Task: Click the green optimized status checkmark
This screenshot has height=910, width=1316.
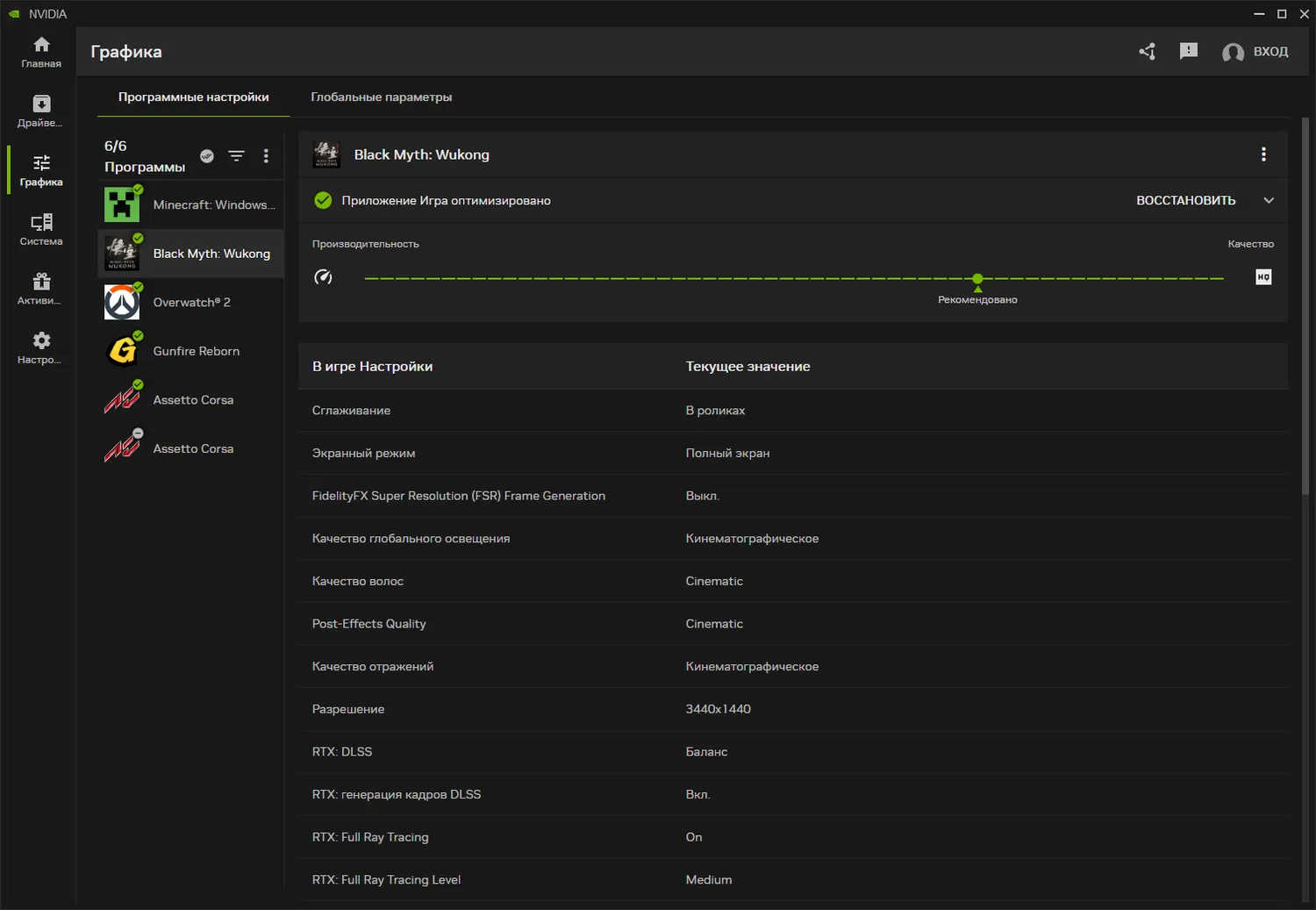Action: (x=323, y=201)
